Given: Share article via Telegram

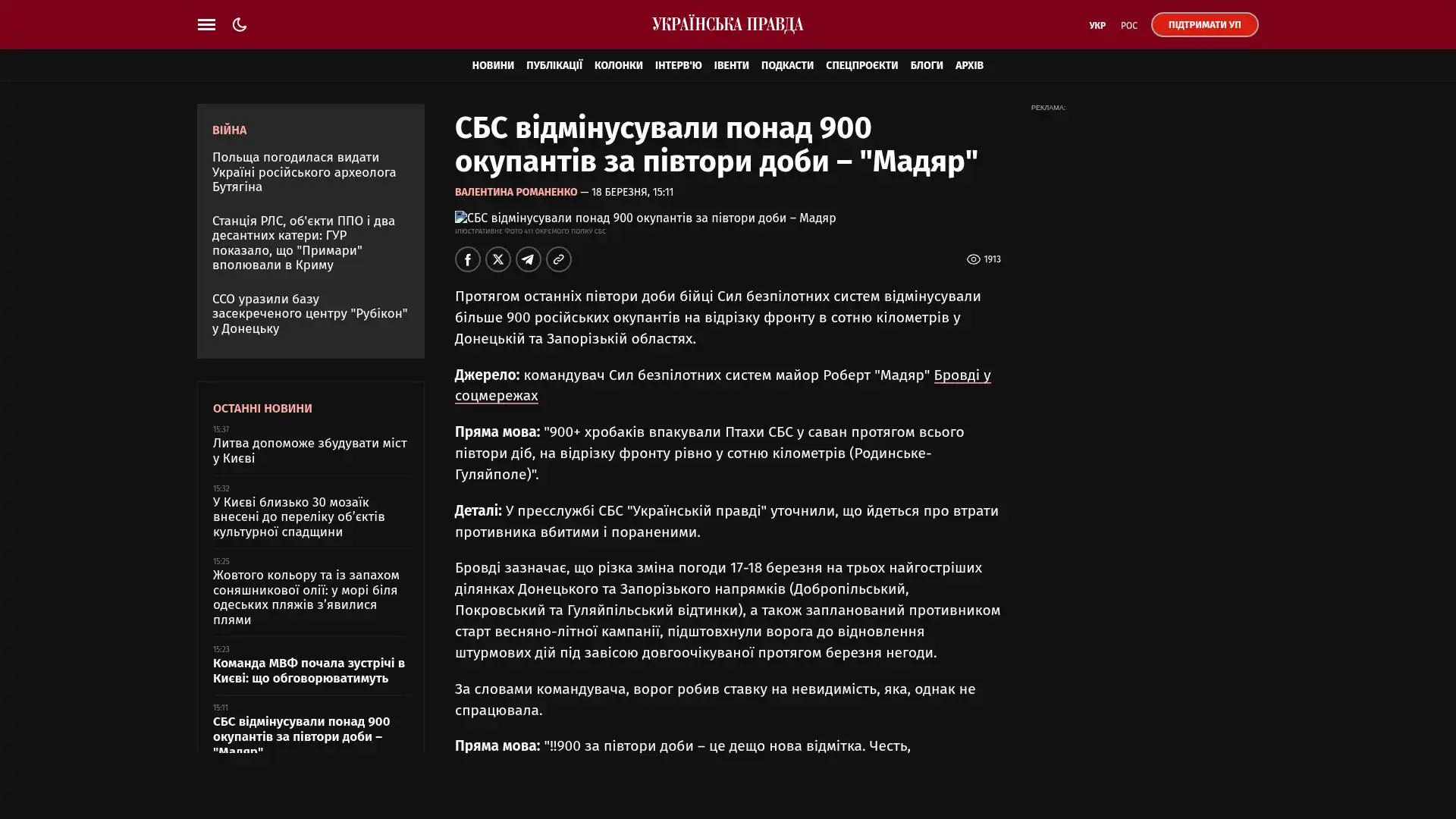Looking at the screenshot, I should pyautogui.click(x=529, y=259).
